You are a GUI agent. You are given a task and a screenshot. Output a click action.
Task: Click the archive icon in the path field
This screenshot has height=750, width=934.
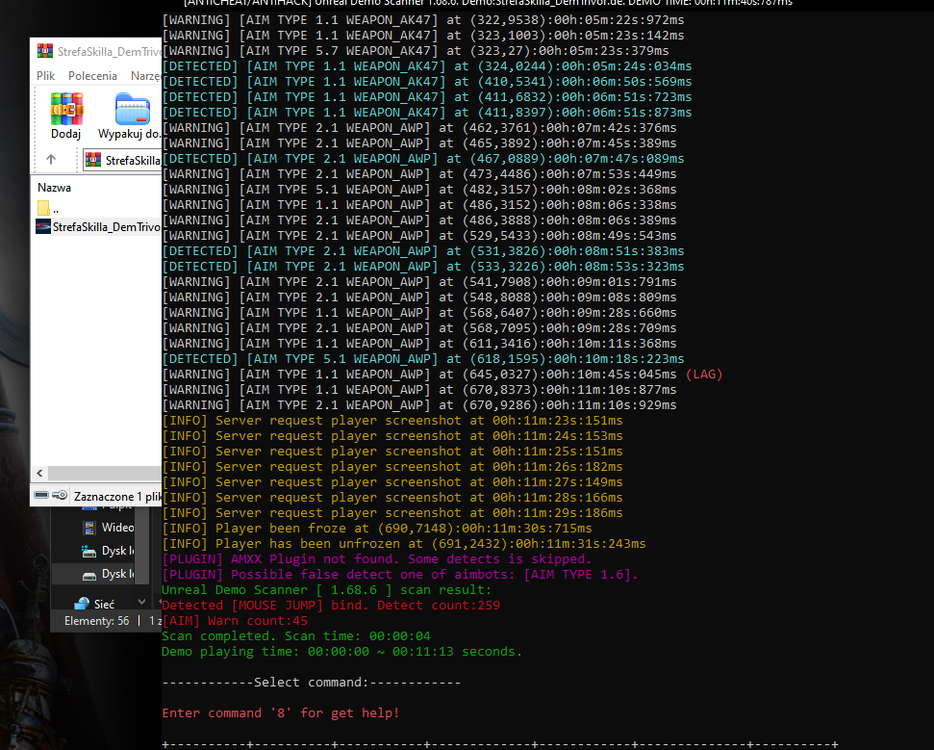click(x=93, y=160)
